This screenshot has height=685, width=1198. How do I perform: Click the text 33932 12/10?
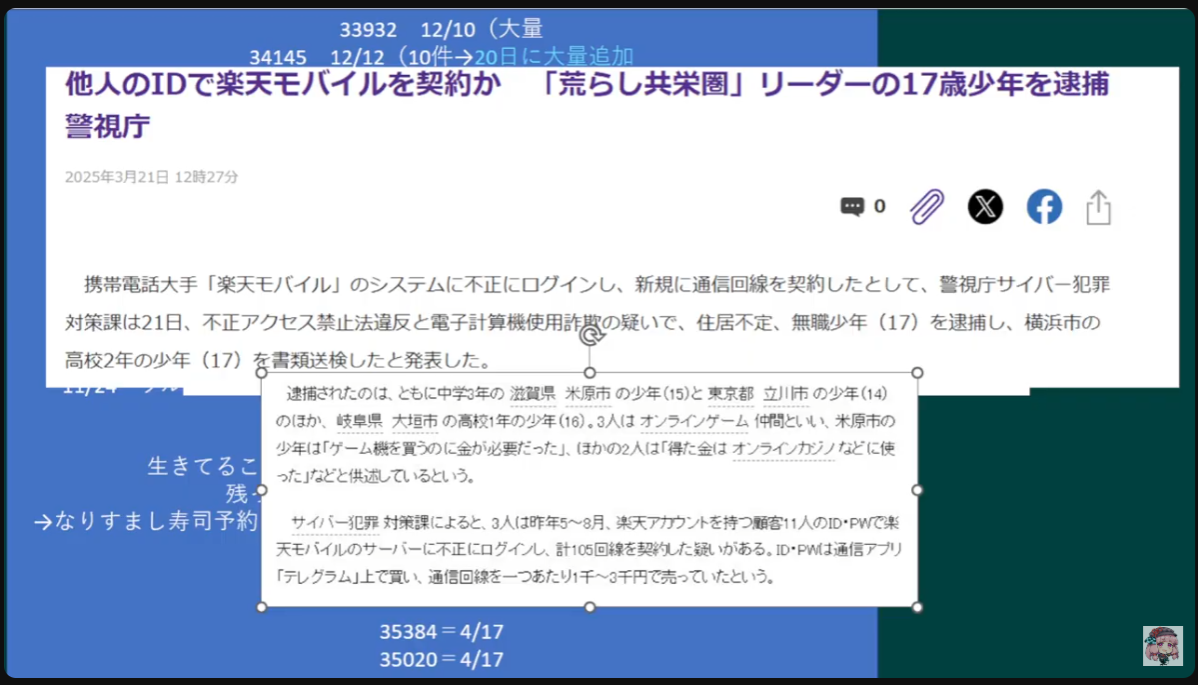pos(407,30)
